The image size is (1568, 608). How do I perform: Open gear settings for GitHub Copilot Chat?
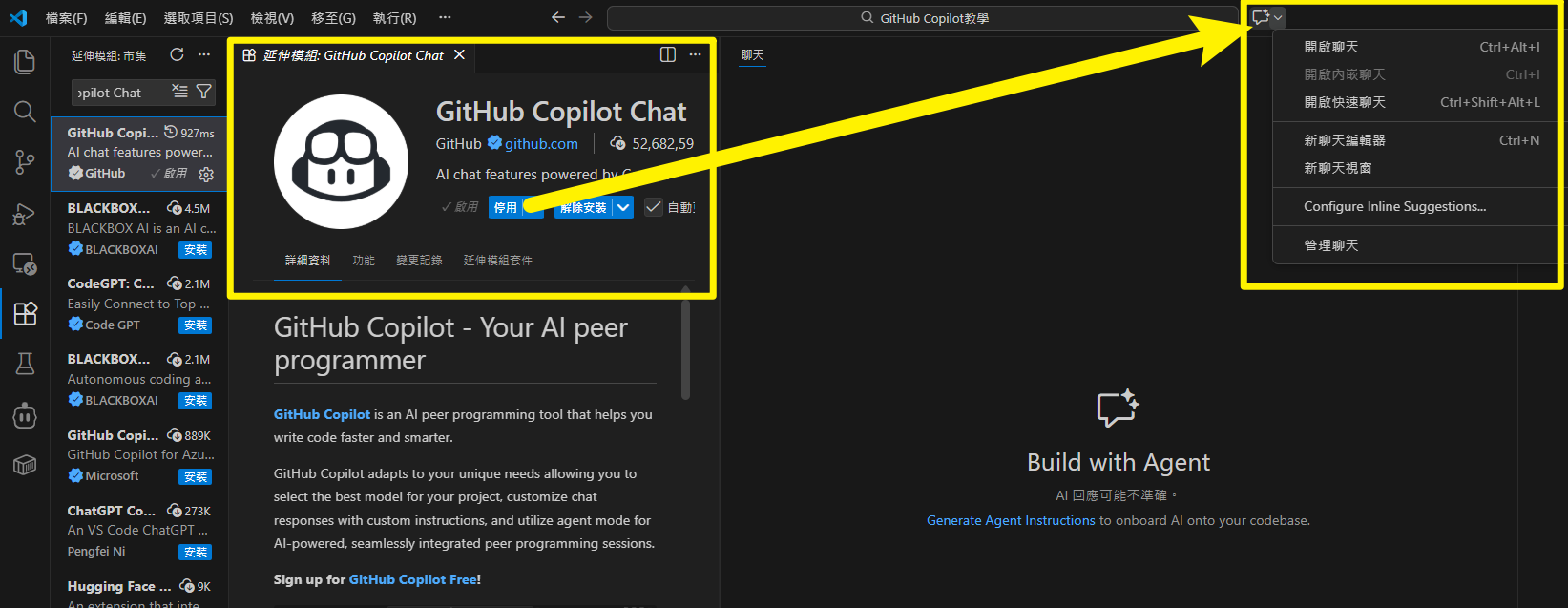pyautogui.click(x=206, y=174)
